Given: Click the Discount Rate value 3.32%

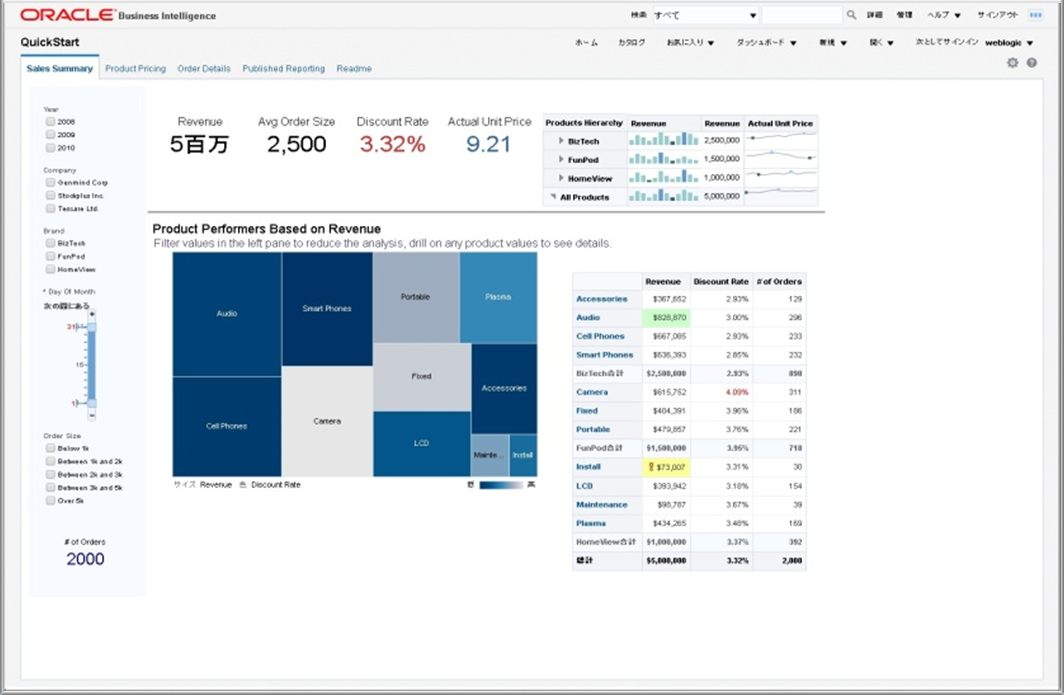Looking at the screenshot, I should click(392, 144).
